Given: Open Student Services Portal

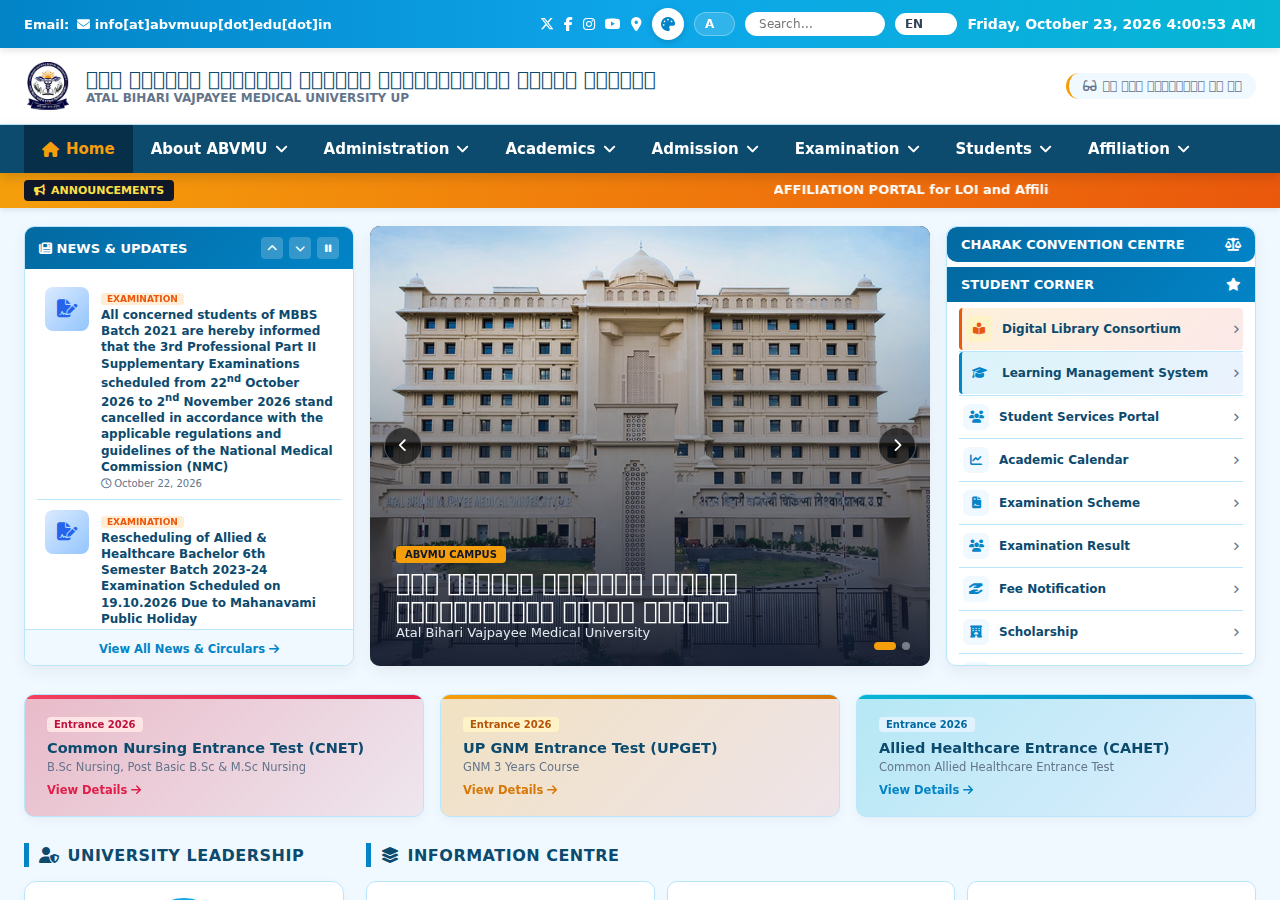Looking at the screenshot, I should coord(1101,417).
